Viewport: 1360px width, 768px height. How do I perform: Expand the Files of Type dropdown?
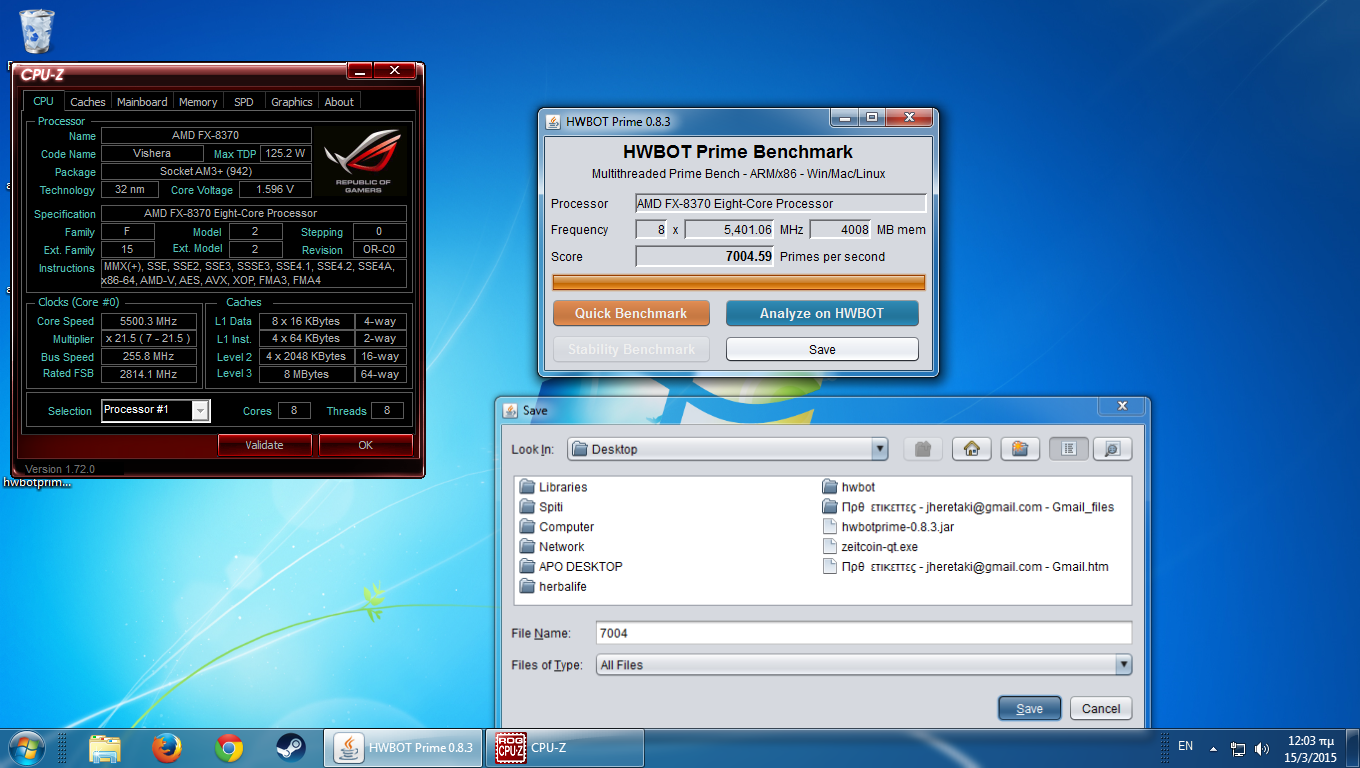coord(1123,665)
